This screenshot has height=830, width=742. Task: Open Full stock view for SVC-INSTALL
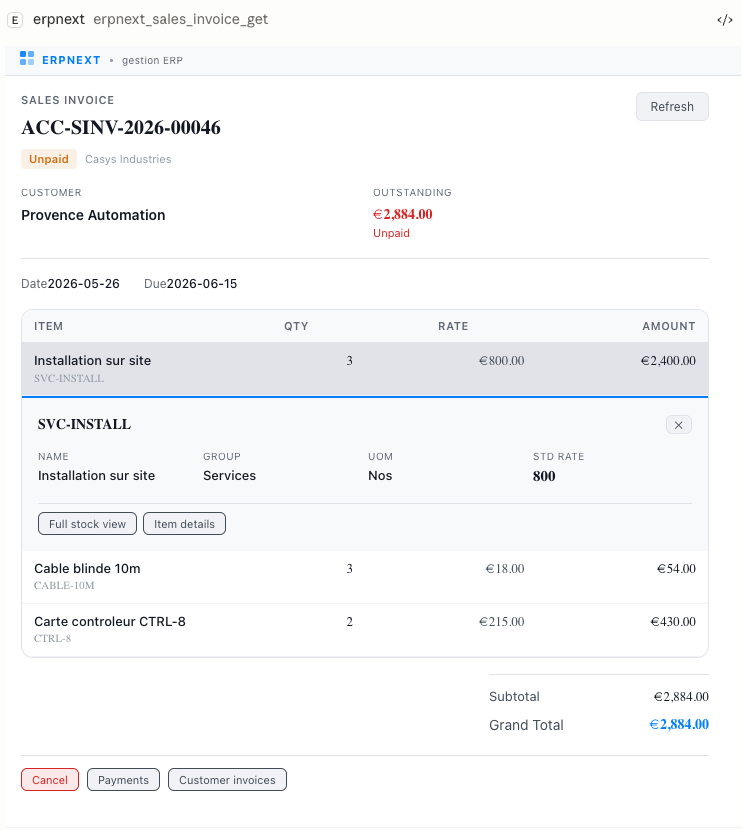[87, 524]
